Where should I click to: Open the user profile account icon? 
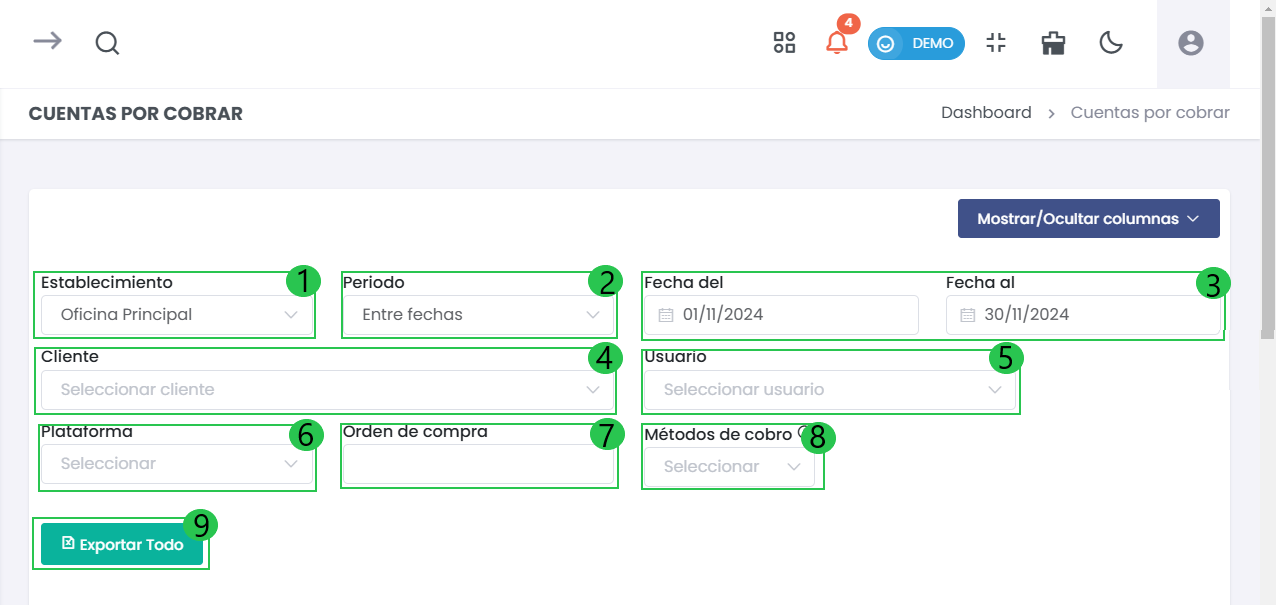tap(1190, 43)
